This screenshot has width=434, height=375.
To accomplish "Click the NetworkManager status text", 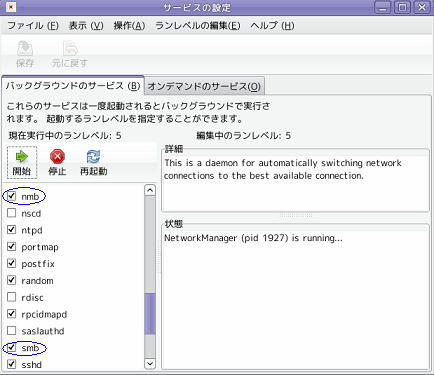I will [253, 238].
